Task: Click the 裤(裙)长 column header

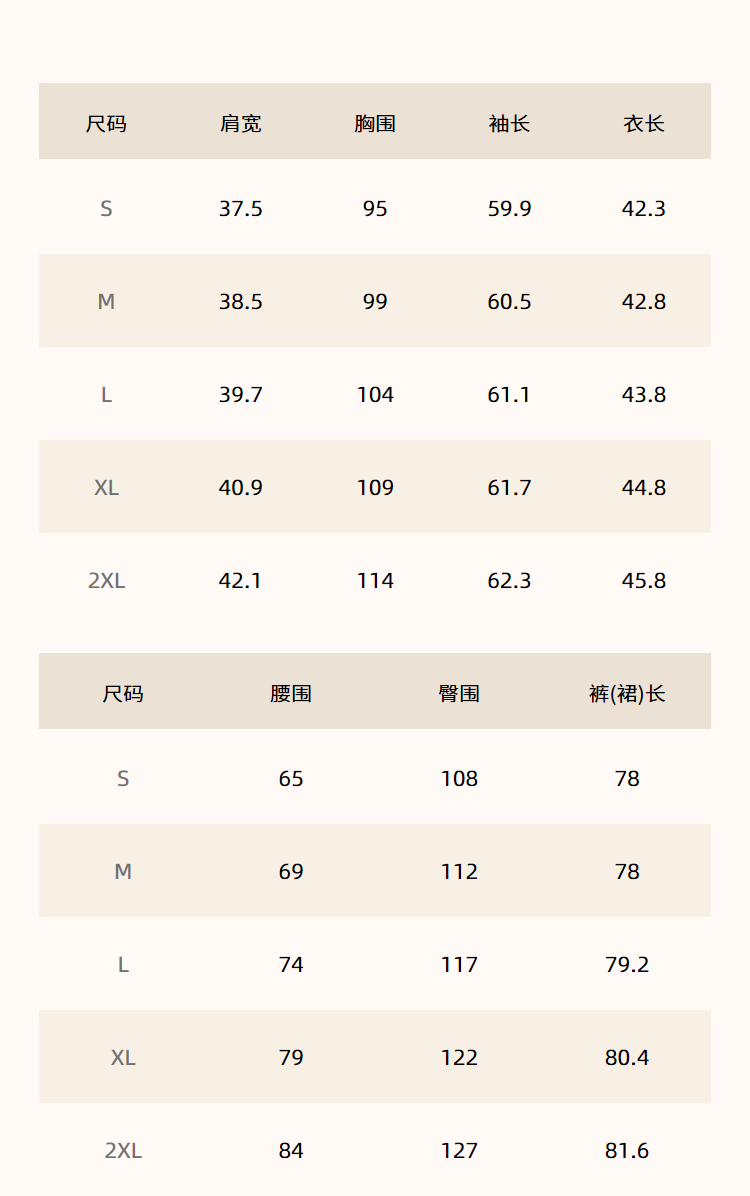Action: (x=627, y=694)
